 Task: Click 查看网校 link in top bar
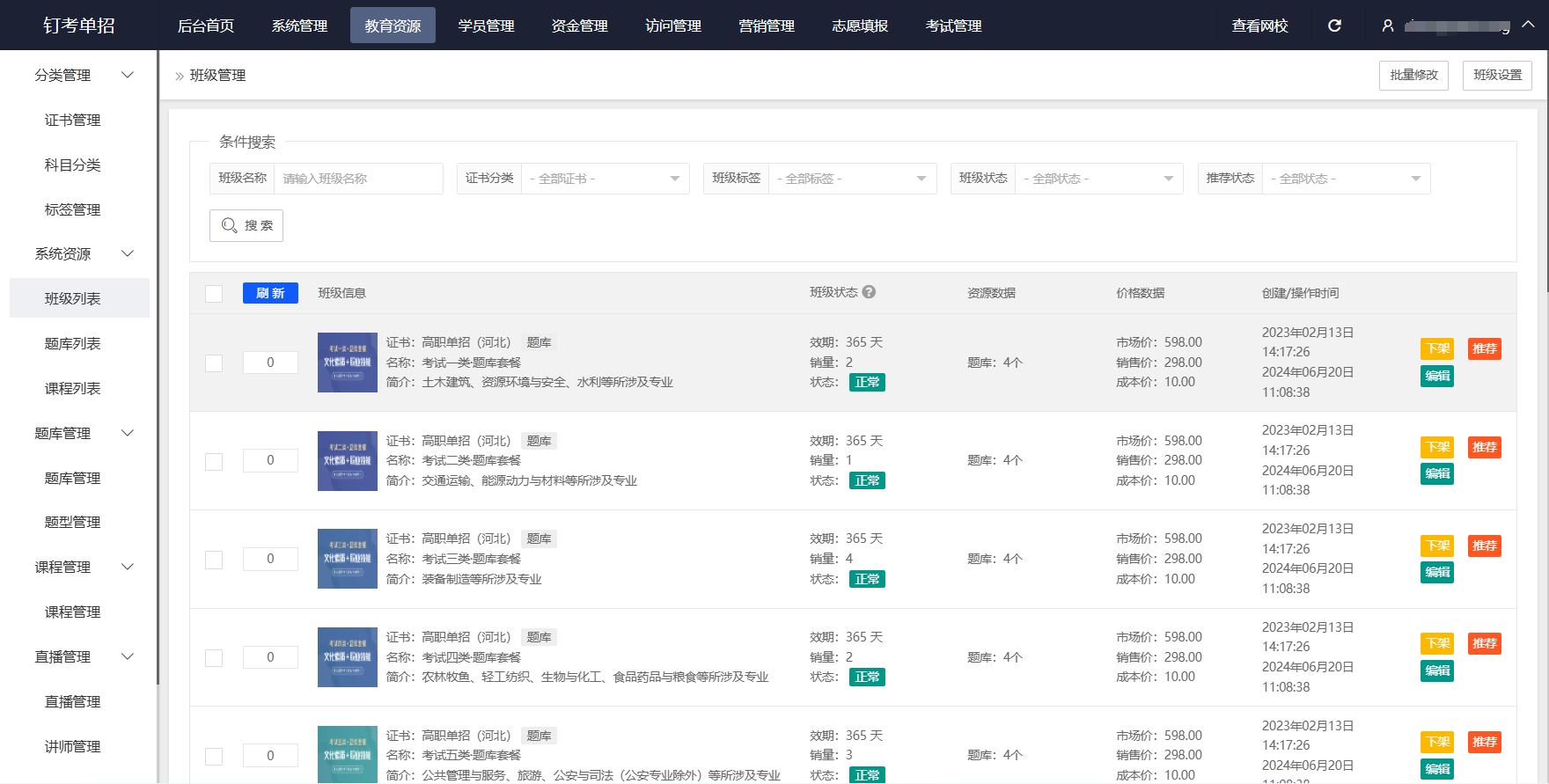[x=1259, y=26]
